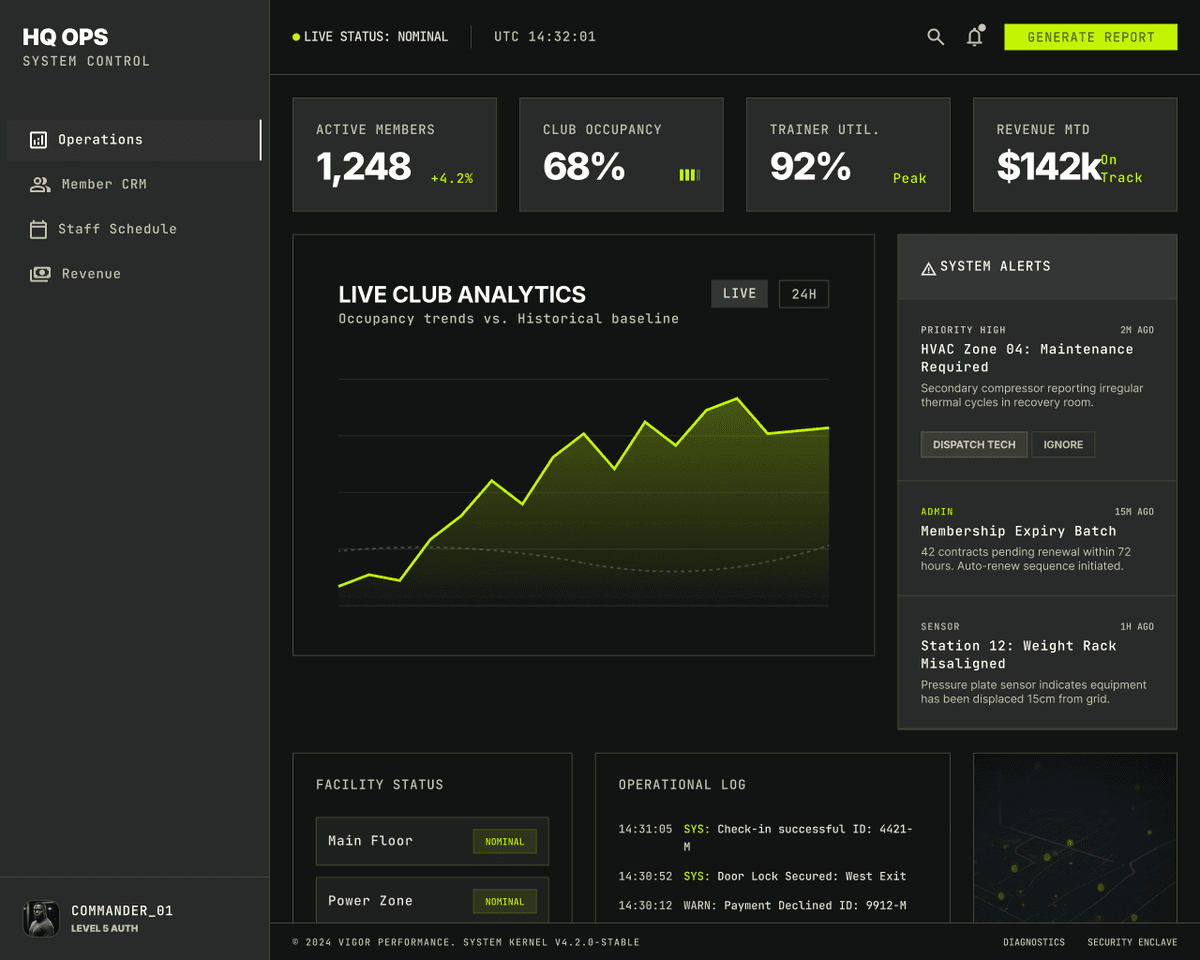Click the search magnifier icon
The width and height of the screenshot is (1200, 960).
pos(936,37)
